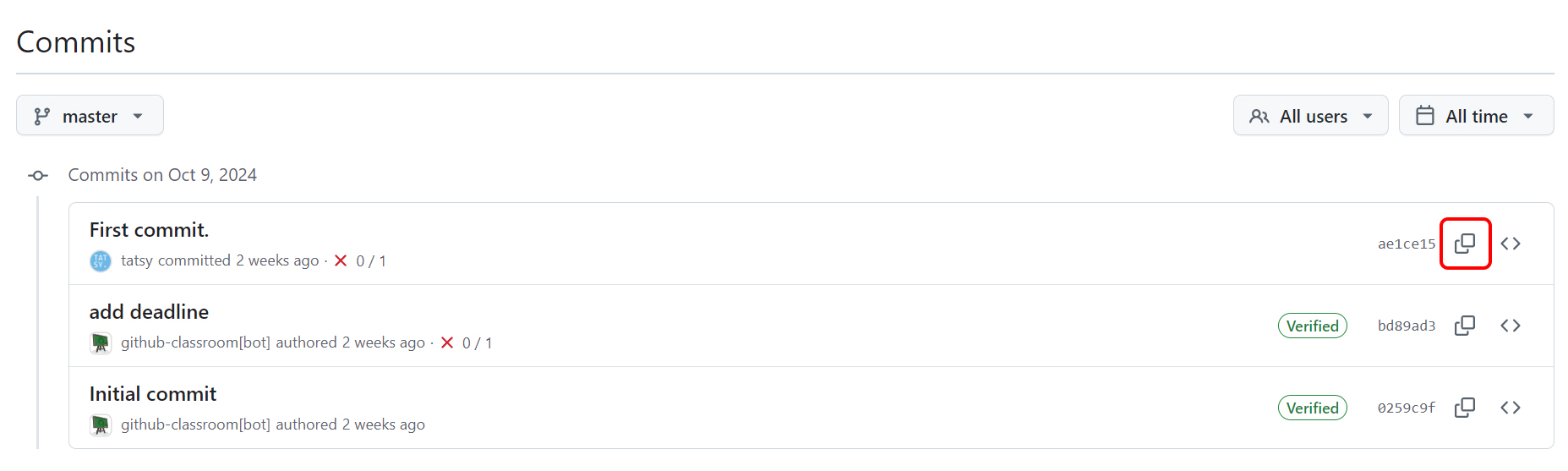Open the First commit. title link
Viewport: 1568px width, 471px height.
tap(149, 230)
